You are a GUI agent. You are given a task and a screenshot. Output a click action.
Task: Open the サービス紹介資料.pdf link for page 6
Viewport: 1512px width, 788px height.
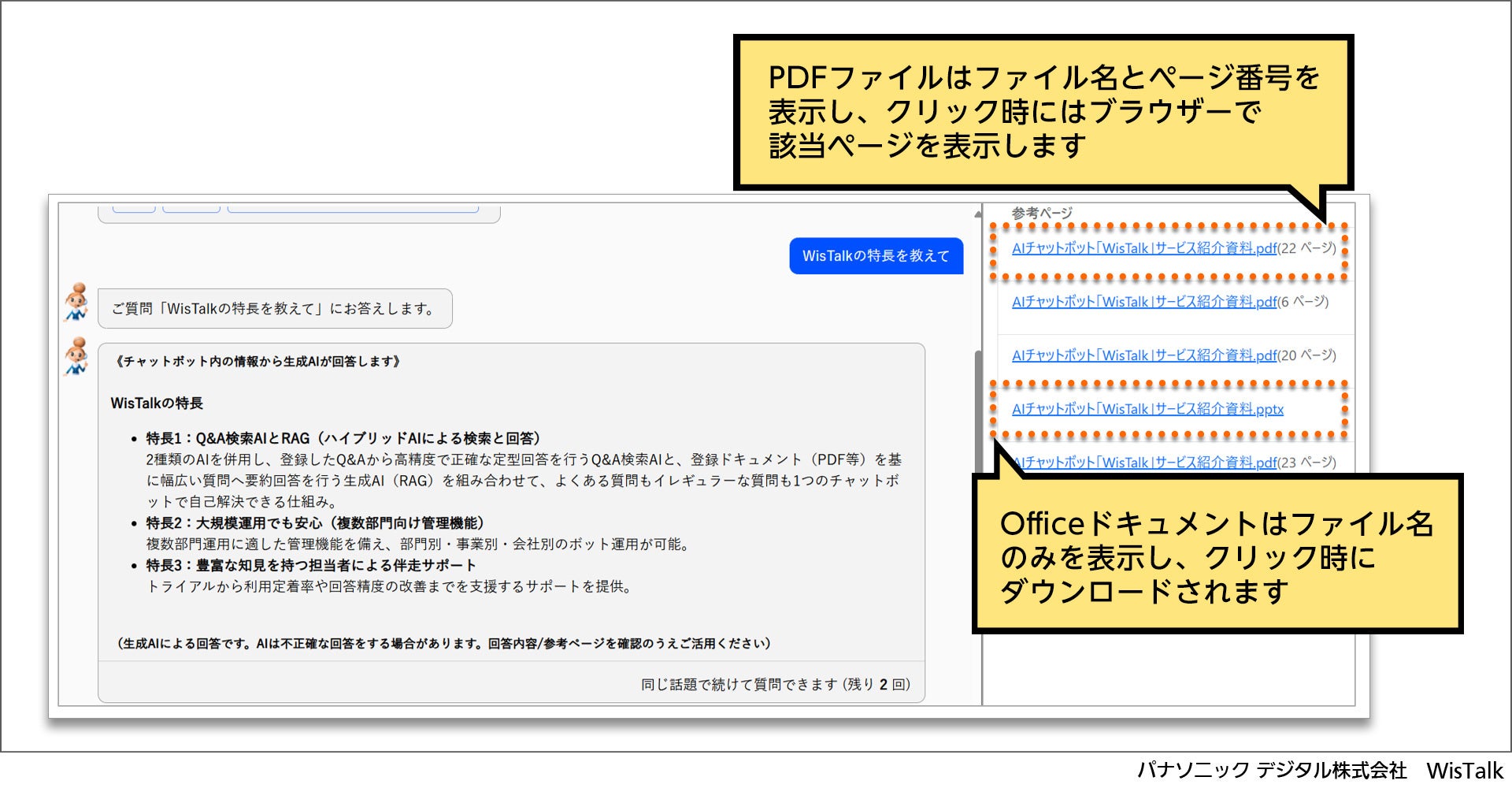pos(1144,302)
